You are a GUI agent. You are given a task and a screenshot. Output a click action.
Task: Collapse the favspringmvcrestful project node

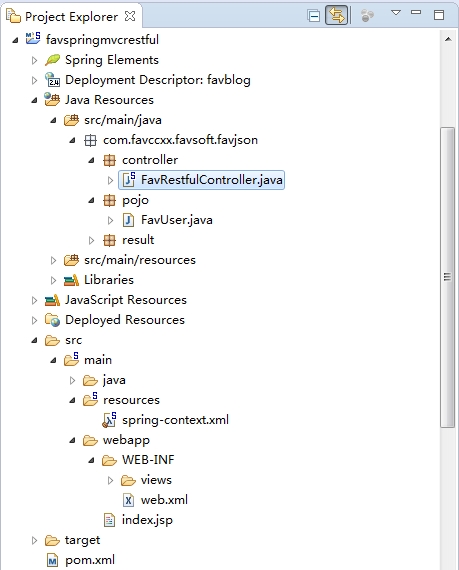(x=15, y=40)
